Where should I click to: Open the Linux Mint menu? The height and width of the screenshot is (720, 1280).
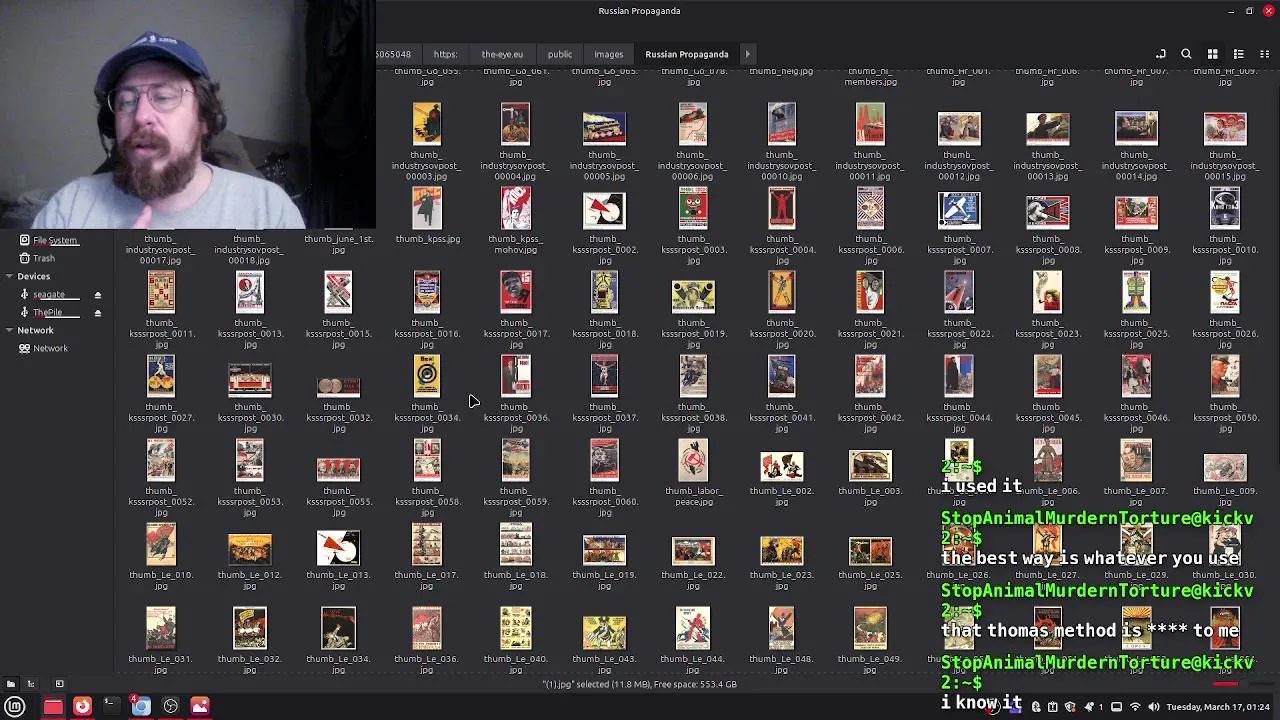(15, 706)
